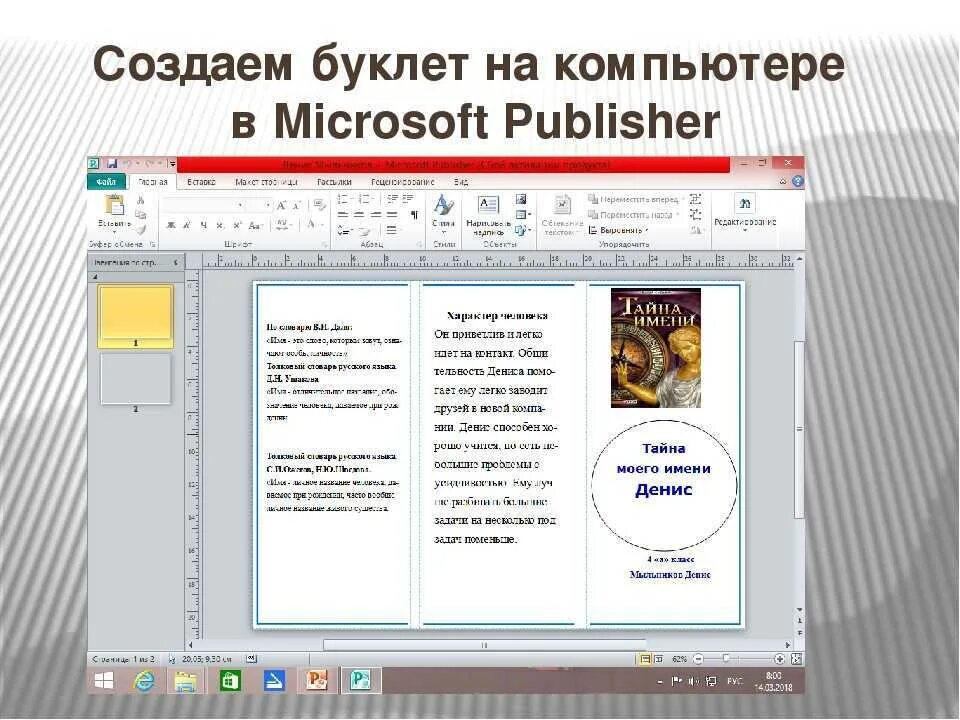Image resolution: width=960 pixels, height=720 pixels.
Task: Open the Файл tab
Action: coord(106,182)
